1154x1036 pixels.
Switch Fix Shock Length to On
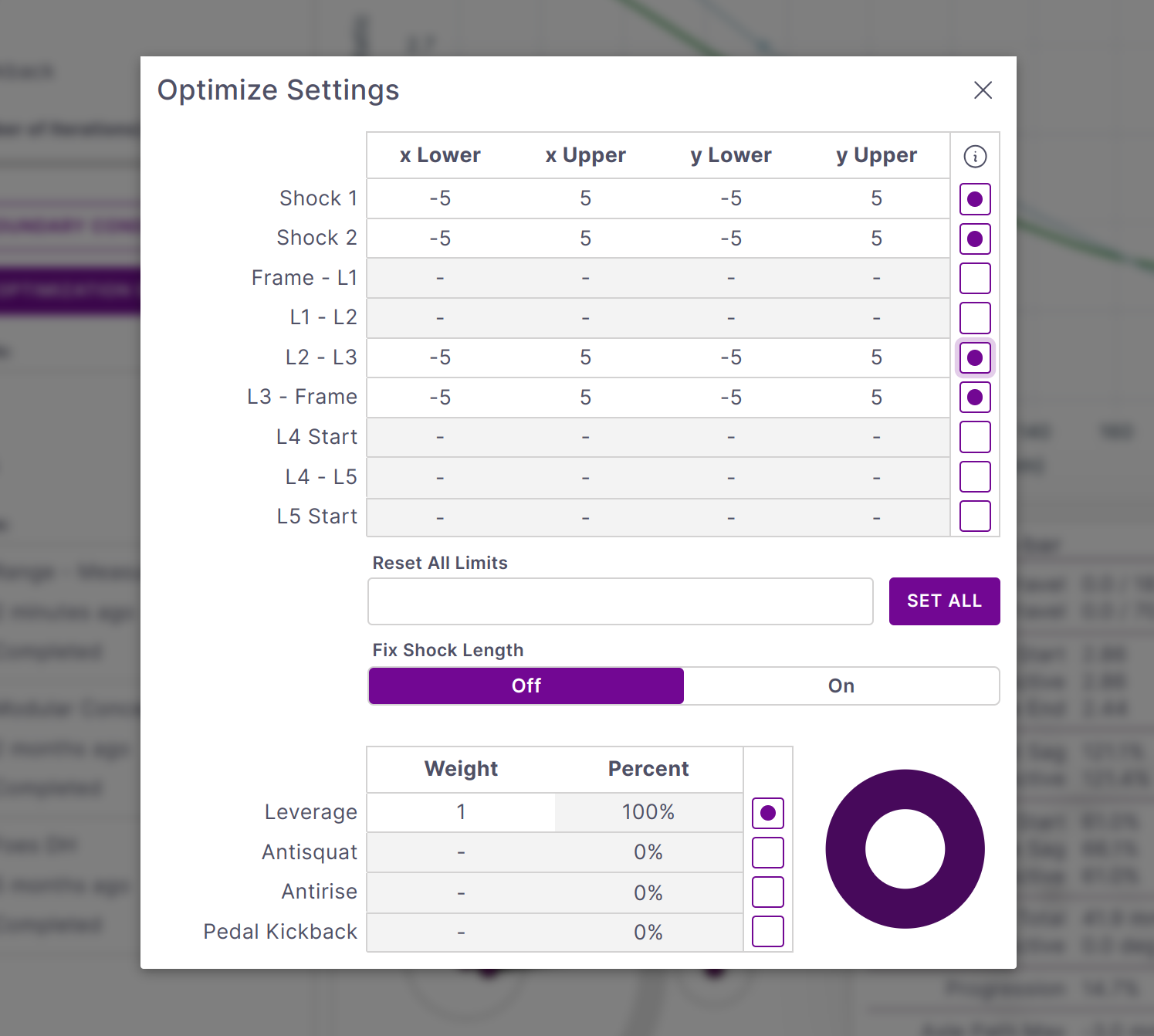coord(841,686)
